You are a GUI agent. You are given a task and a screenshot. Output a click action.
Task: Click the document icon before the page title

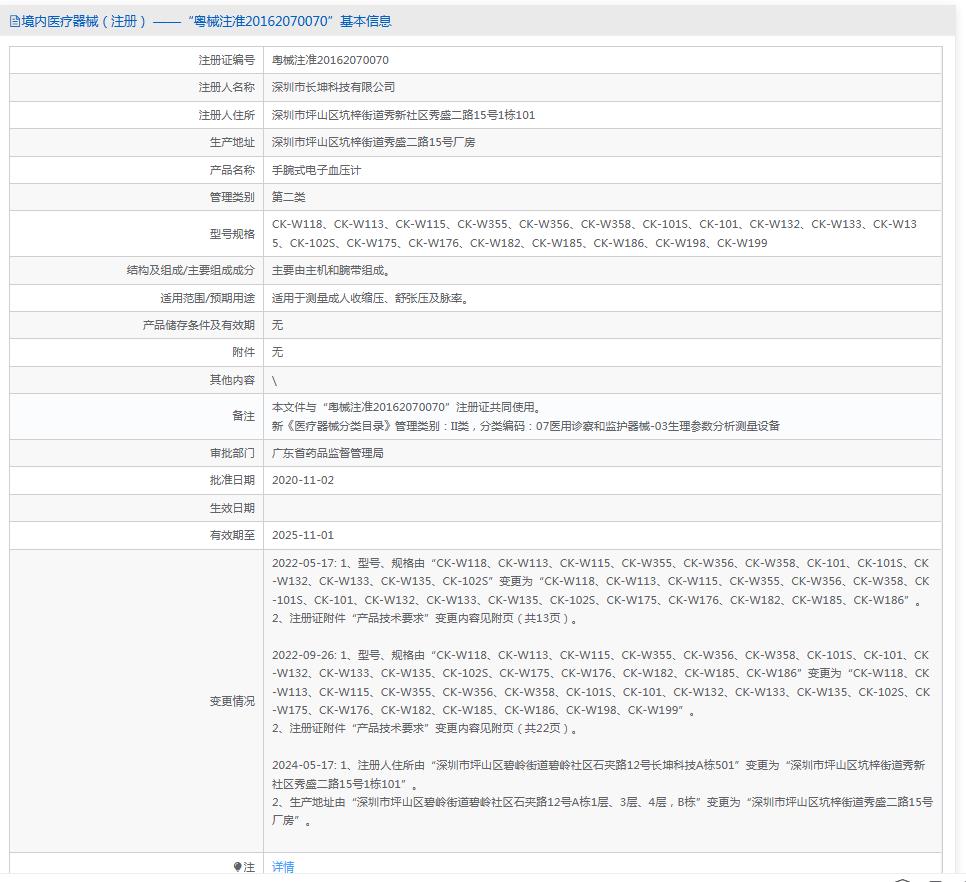point(14,21)
